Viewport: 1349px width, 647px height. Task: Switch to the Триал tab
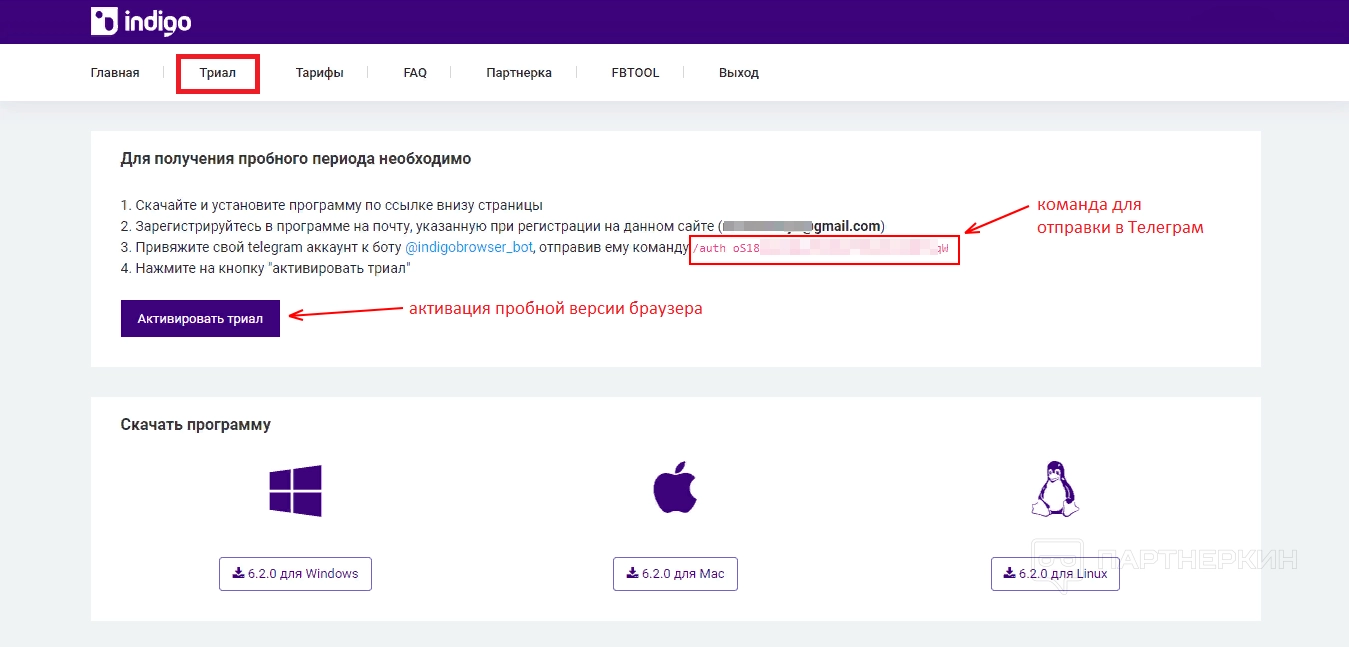[218, 73]
